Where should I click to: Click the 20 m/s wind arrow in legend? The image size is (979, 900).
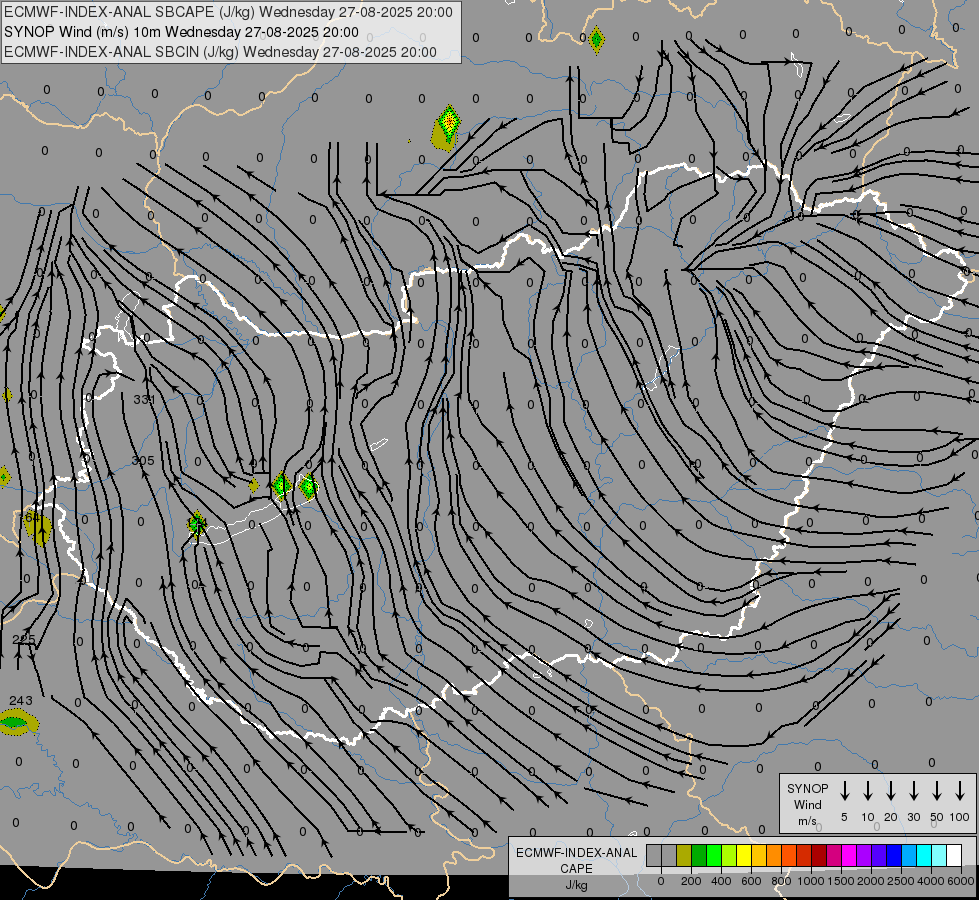click(890, 791)
